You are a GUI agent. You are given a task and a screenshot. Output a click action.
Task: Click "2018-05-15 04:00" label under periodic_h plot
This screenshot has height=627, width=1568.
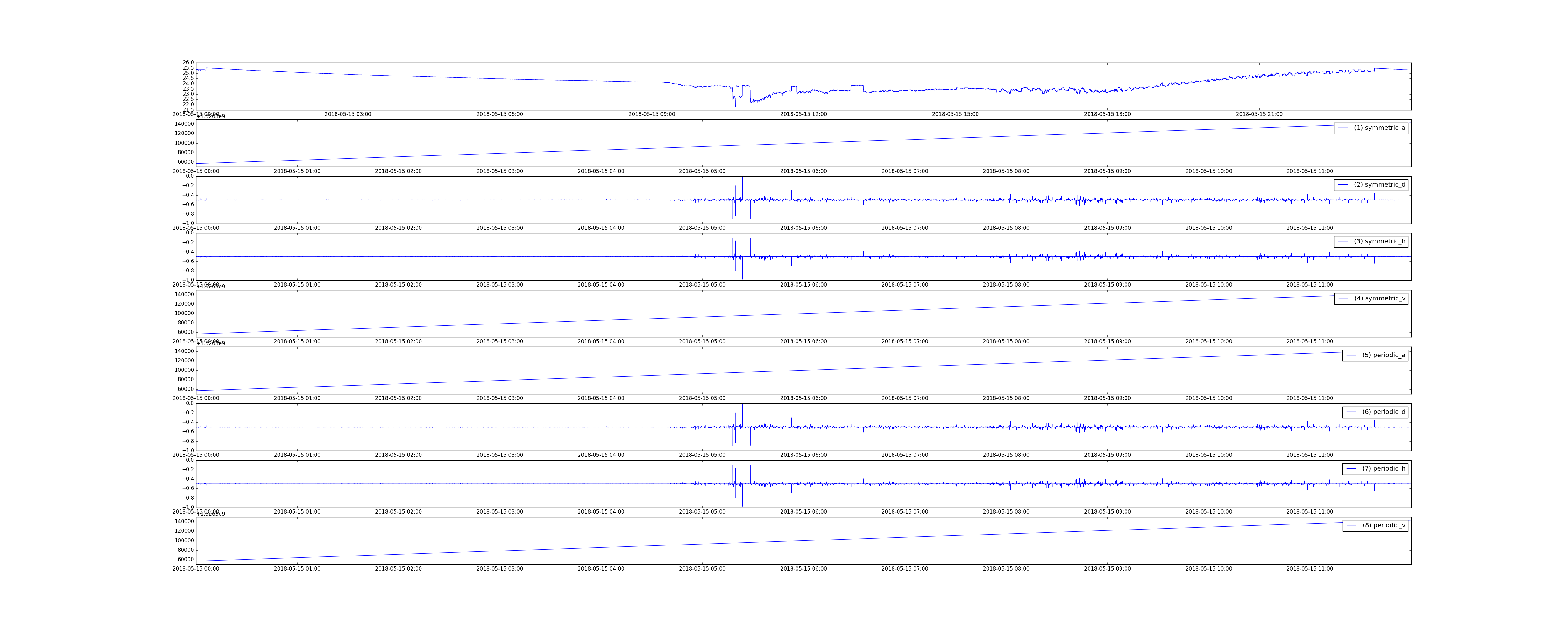[601, 512]
